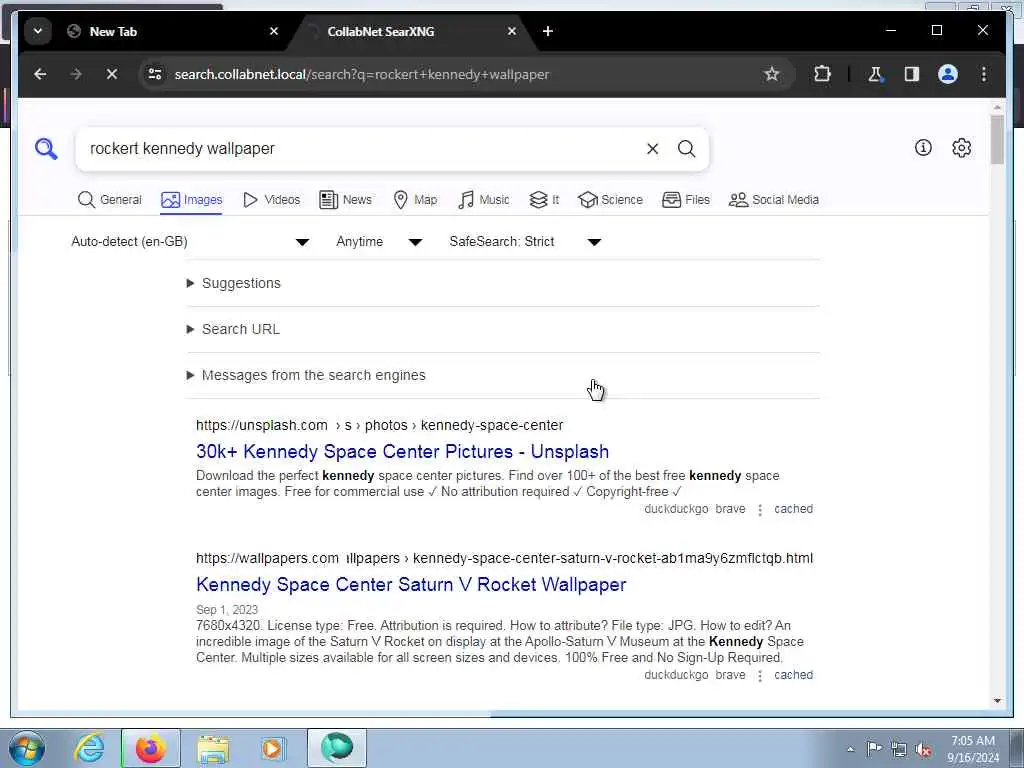Click the scrollbar down arrow
The width and height of the screenshot is (1024, 768).
point(997,701)
